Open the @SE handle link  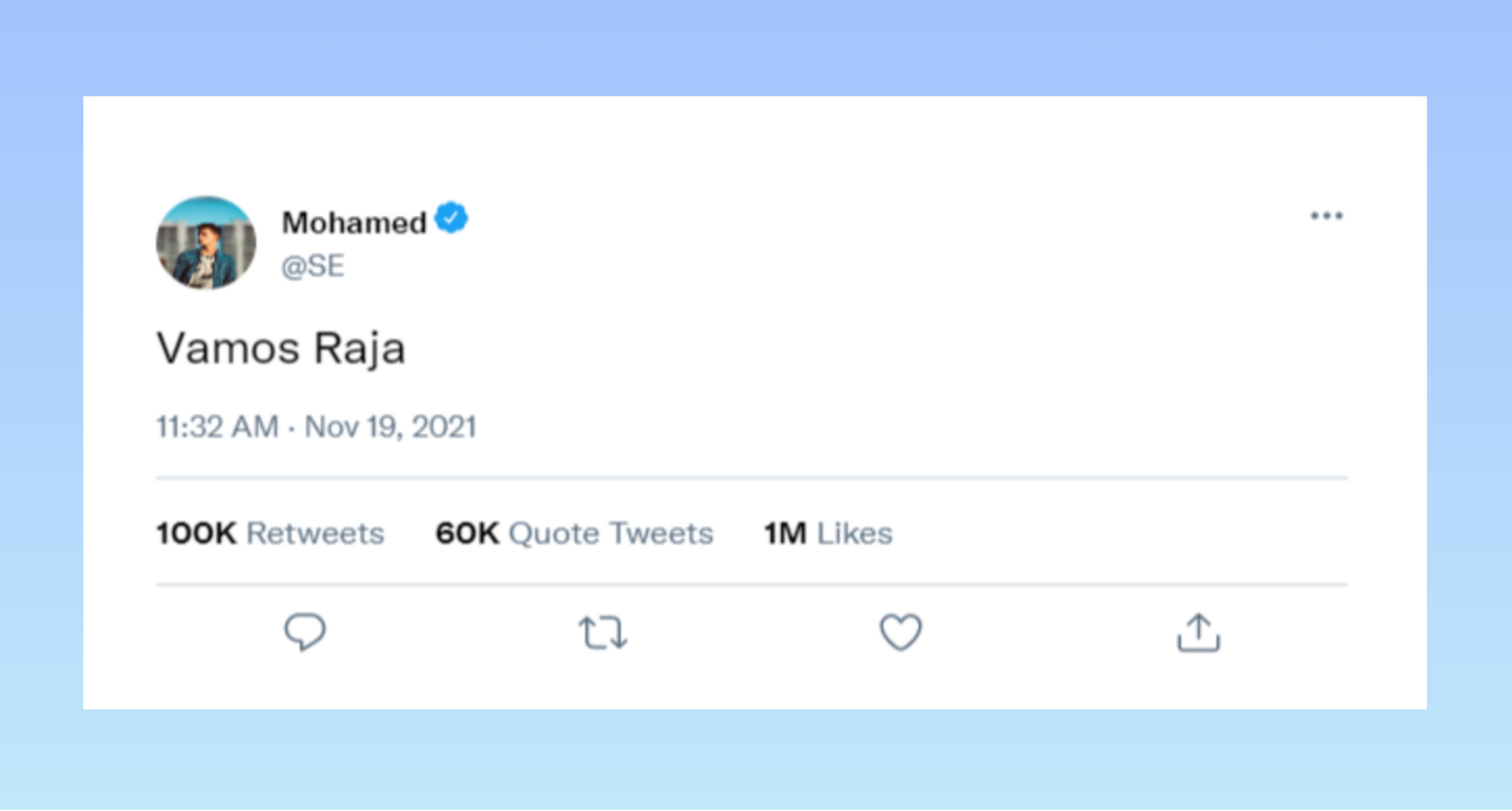312,266
